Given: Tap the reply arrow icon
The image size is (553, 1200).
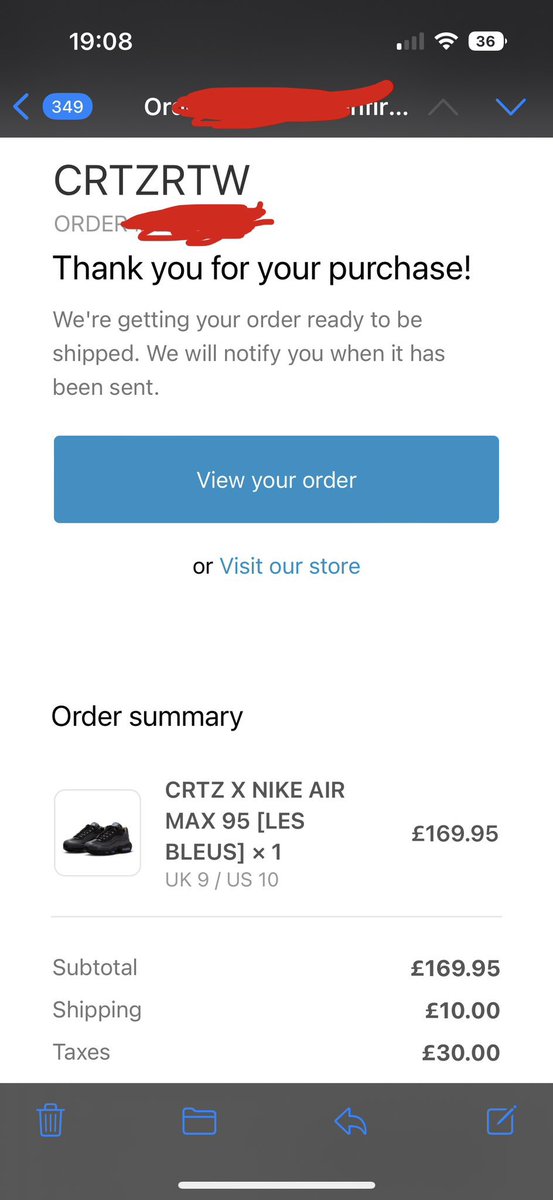Looking at the screenshot, I should [x=351, y=1121].
